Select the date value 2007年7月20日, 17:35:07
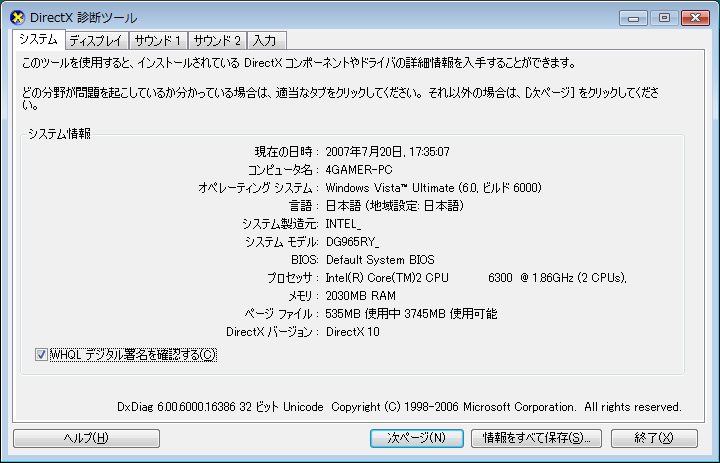 click(388, 152)
